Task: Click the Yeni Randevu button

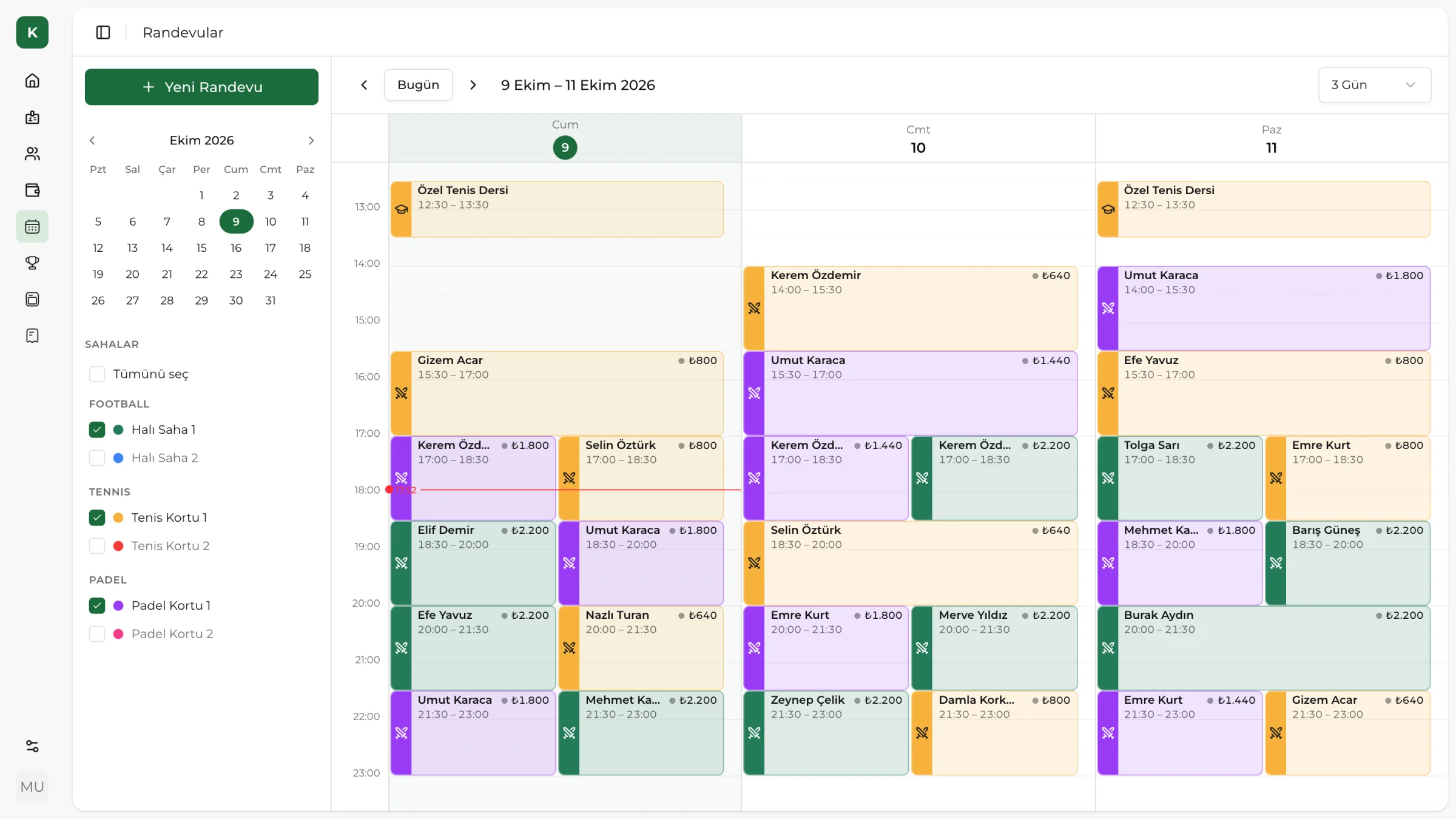Action: click(201, 87)
